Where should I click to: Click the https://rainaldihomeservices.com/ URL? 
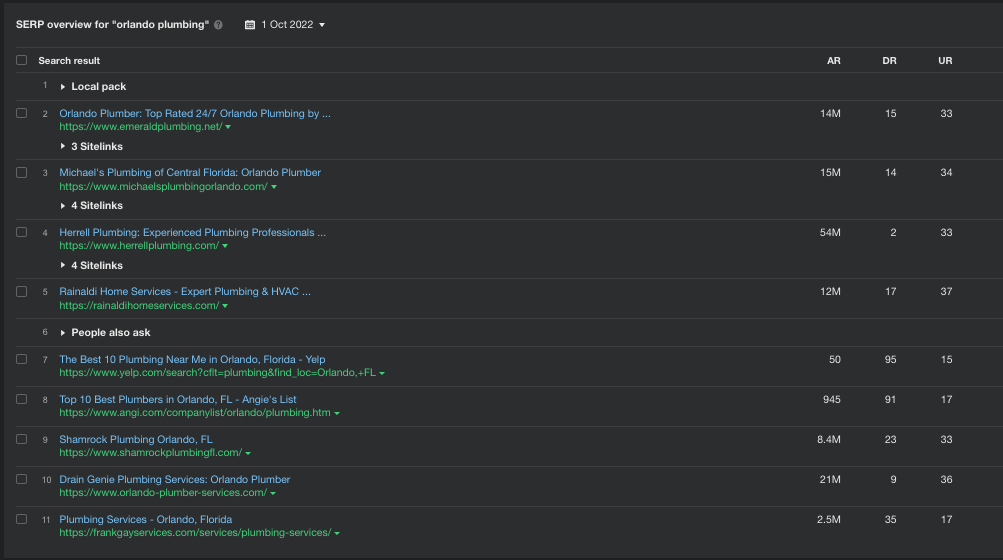tap(139, 306)
